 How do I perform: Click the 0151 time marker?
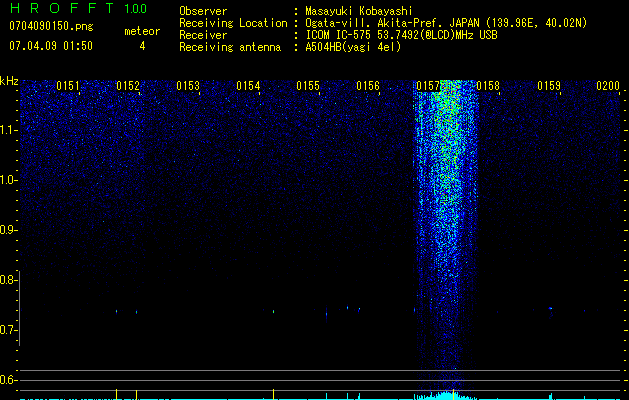[67, 86]
